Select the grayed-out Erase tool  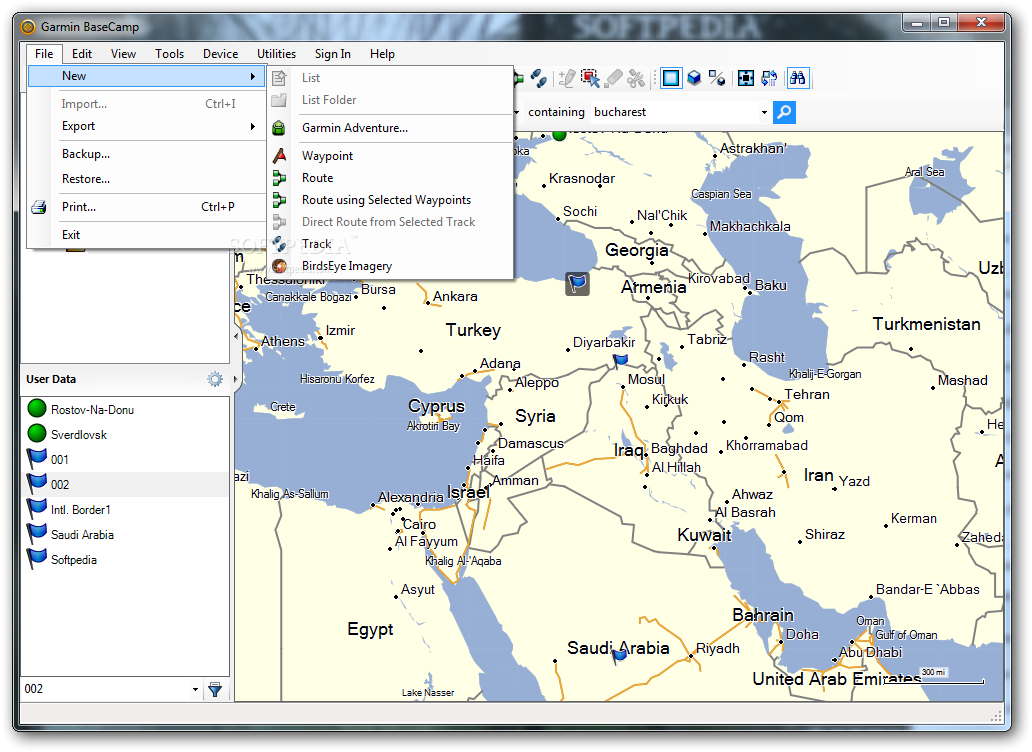613,78
